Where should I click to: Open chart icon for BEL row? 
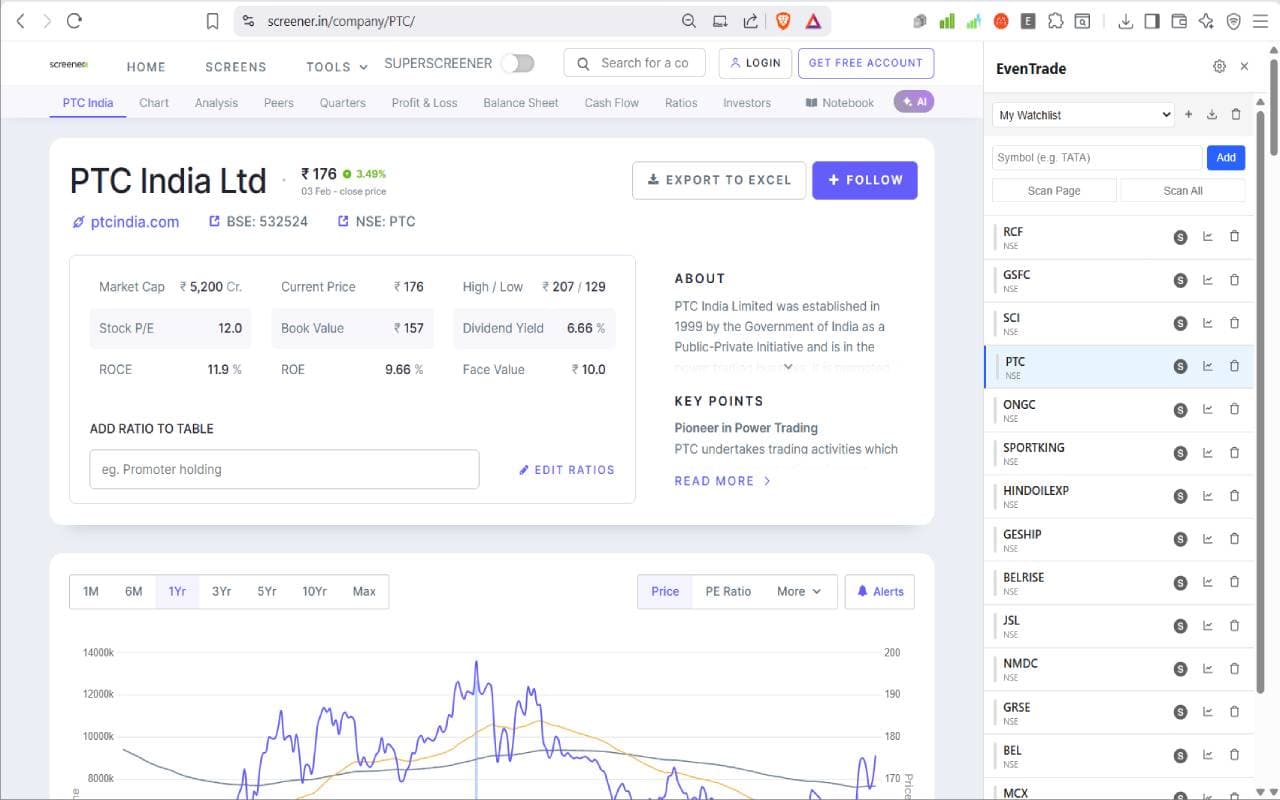click(1207, 756)
